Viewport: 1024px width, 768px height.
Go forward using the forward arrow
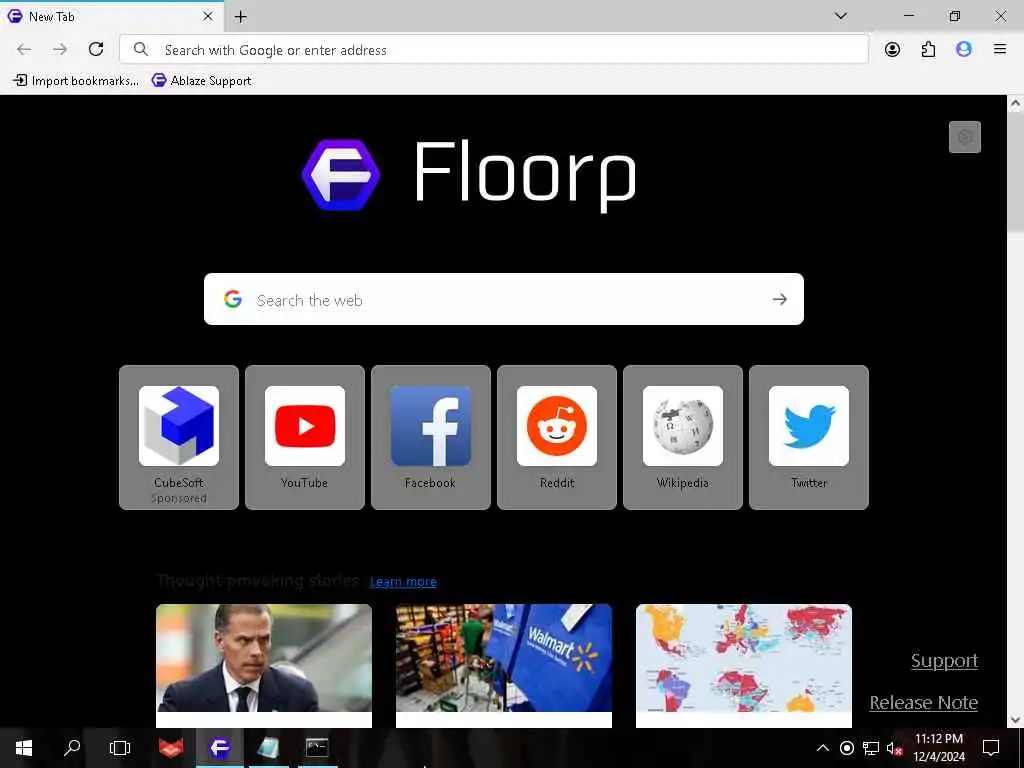[x=60, y=49]
